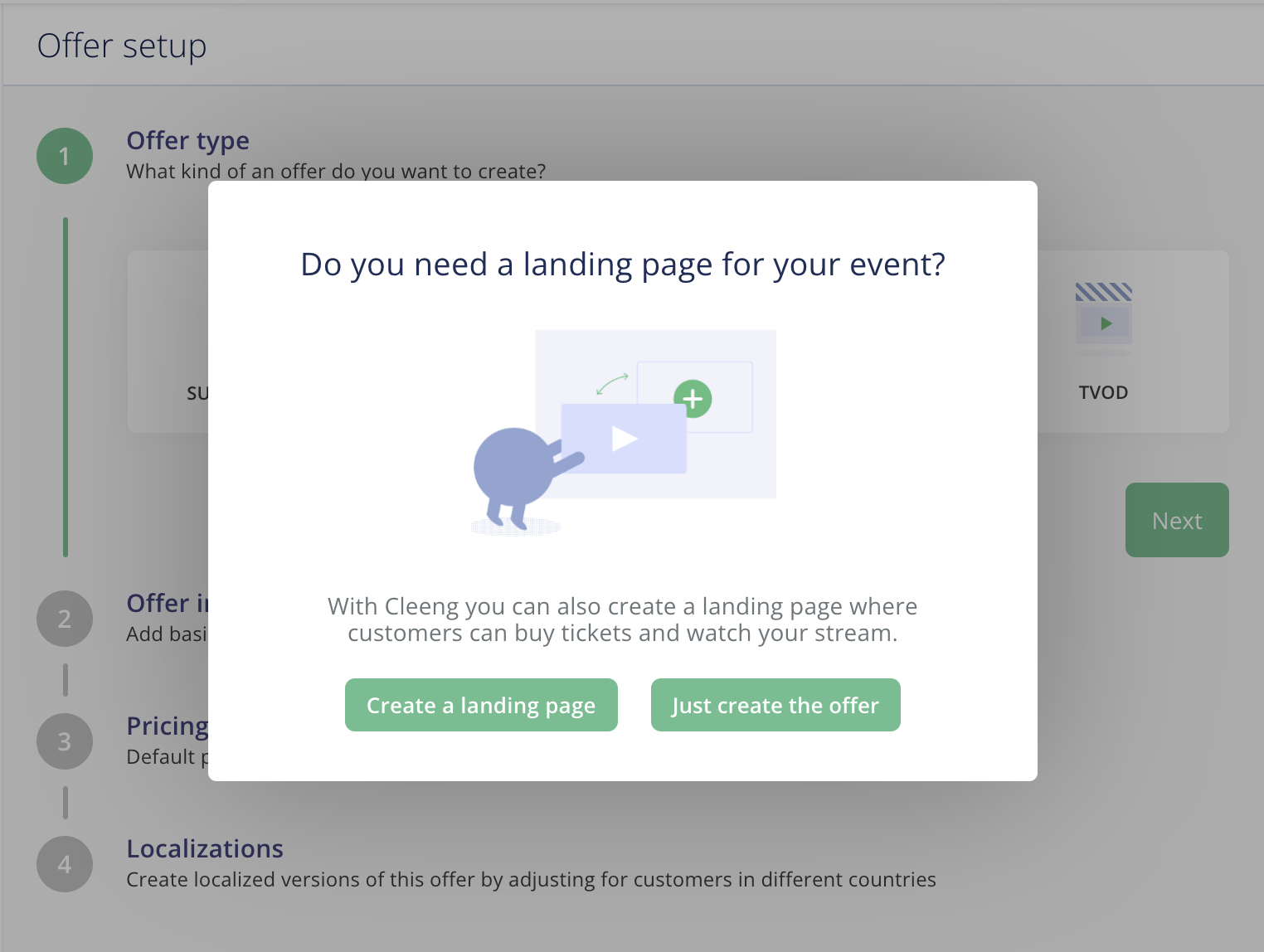Click the modal heading about landing page
This screenshot has height=952, width=1264.
pos(623,265)
